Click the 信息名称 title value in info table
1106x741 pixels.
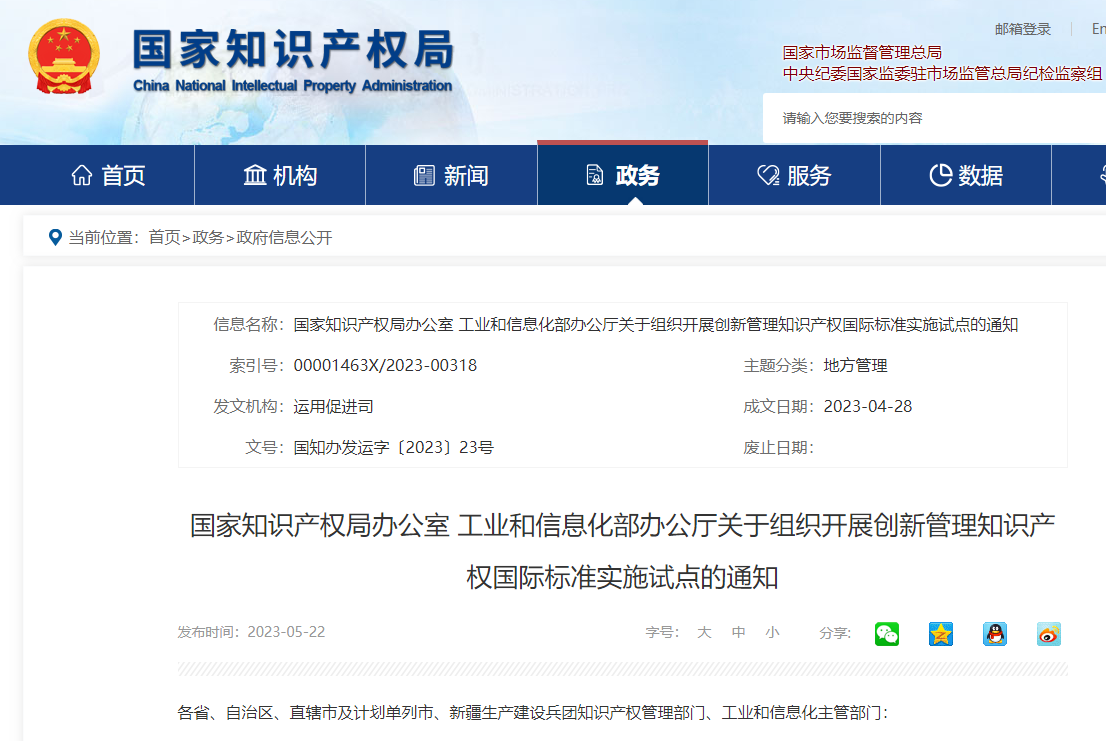click(656, 324)
